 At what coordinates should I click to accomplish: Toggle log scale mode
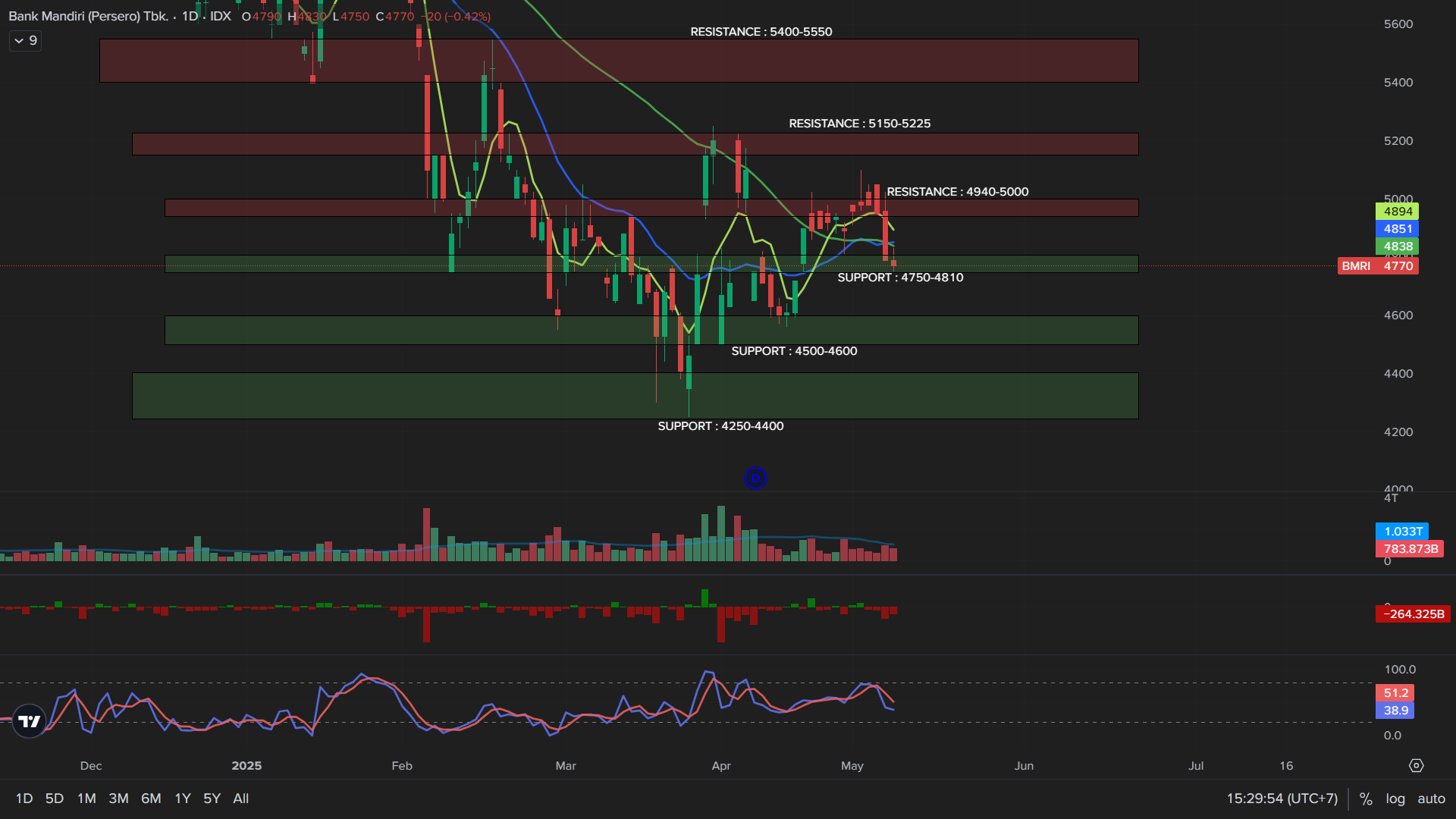coord(1395,799)
